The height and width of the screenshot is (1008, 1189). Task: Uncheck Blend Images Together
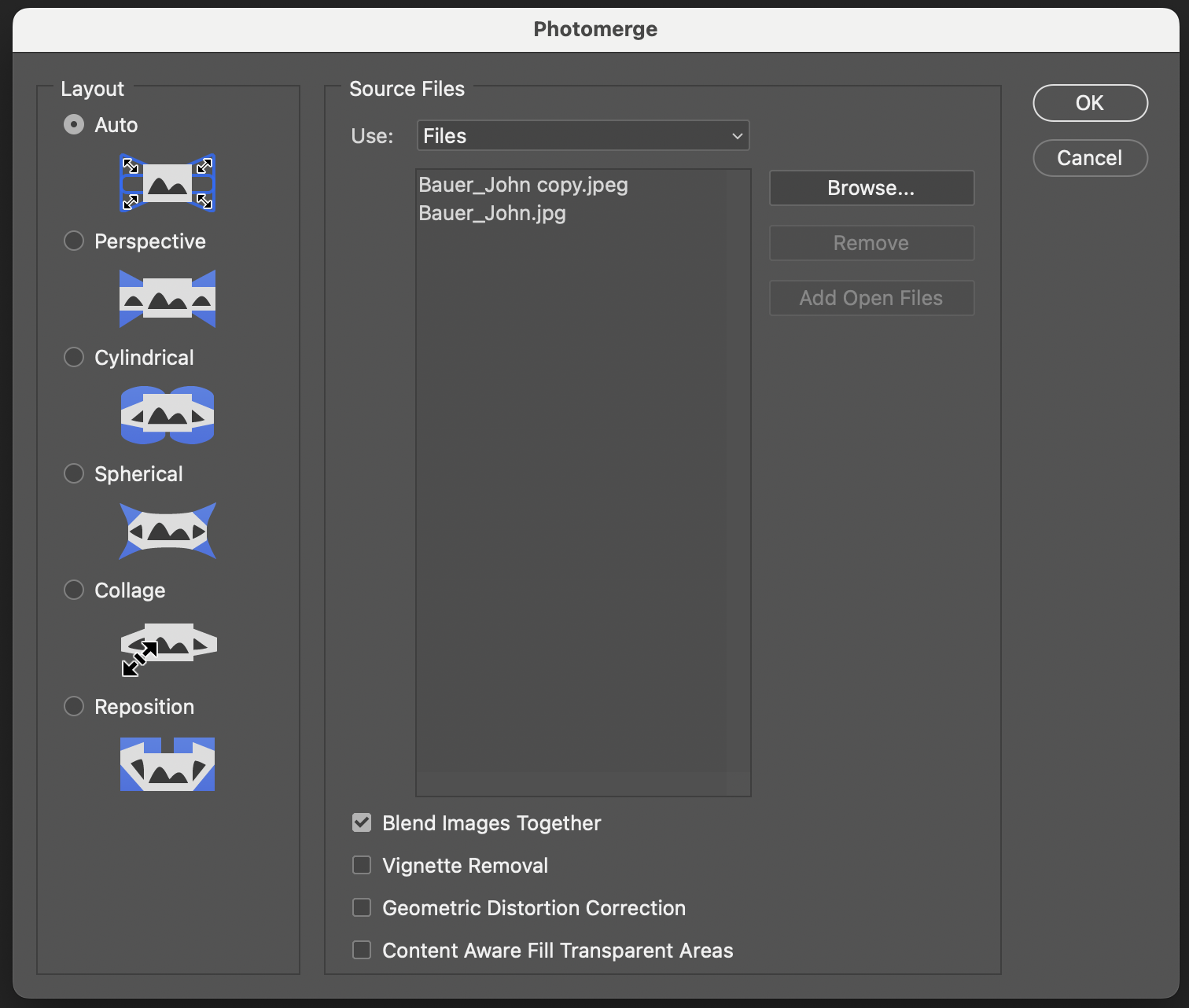[362, 823]
